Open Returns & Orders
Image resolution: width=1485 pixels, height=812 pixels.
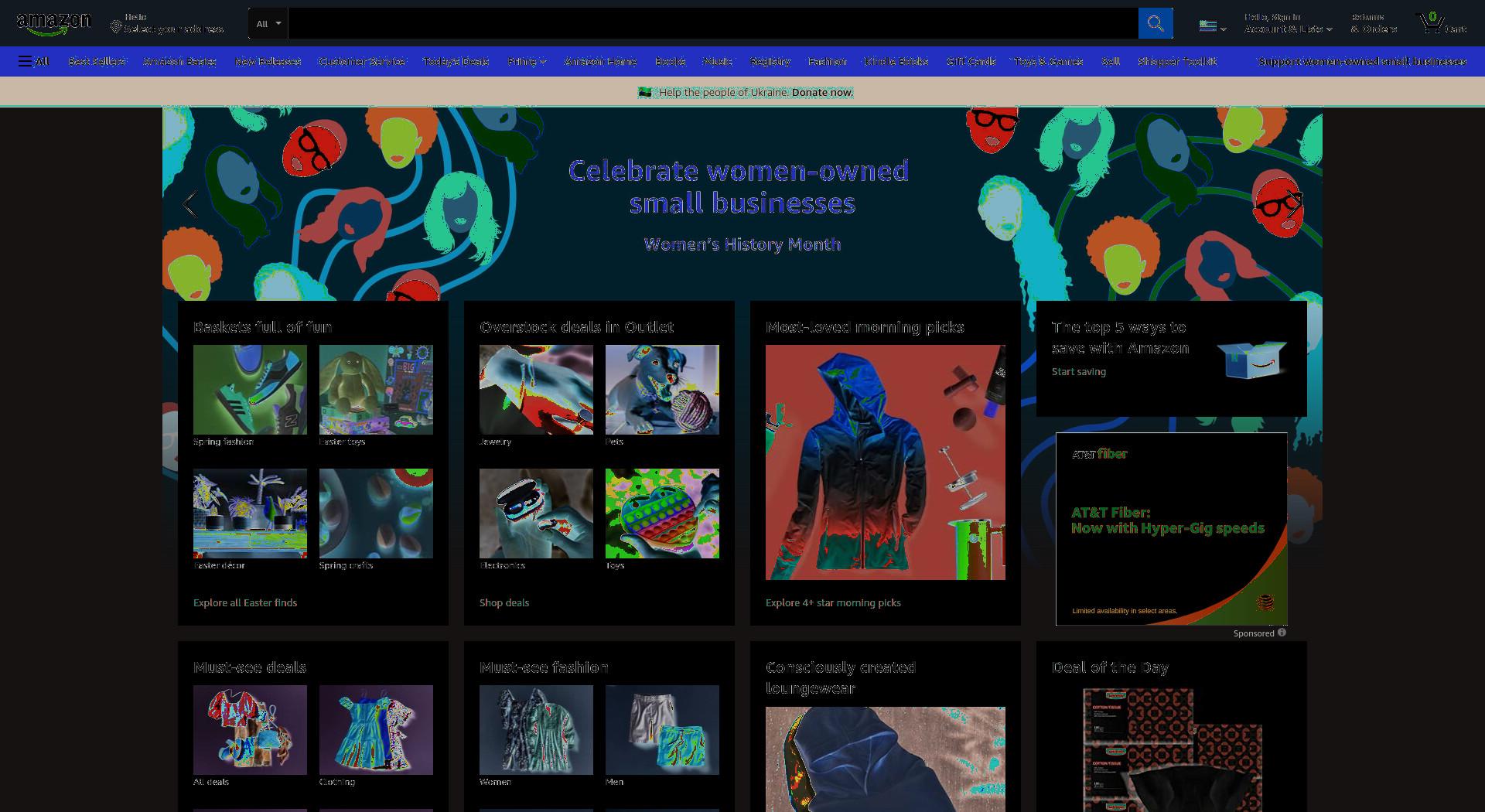1374,23
